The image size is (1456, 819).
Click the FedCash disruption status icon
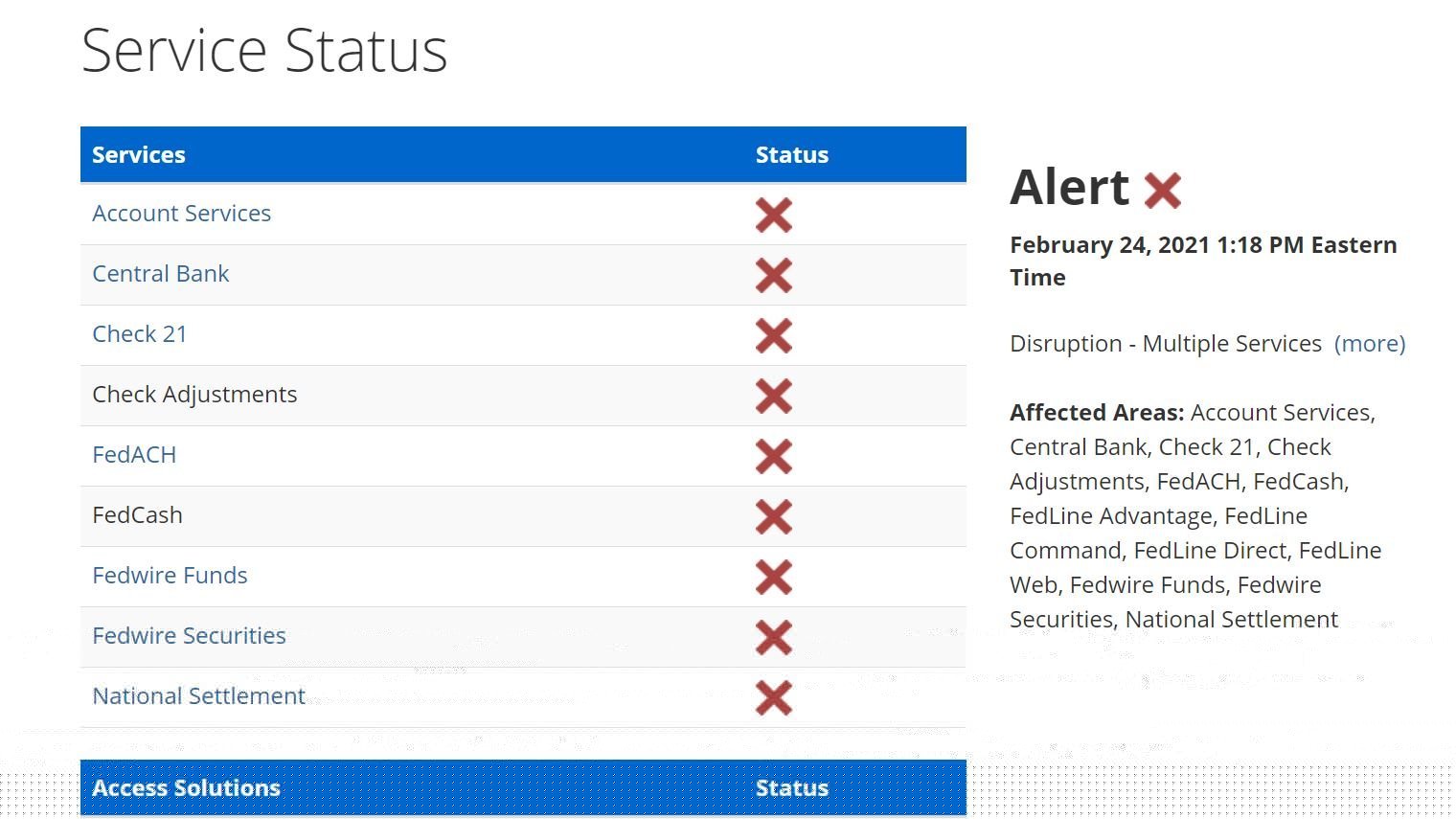pos(773,516)
